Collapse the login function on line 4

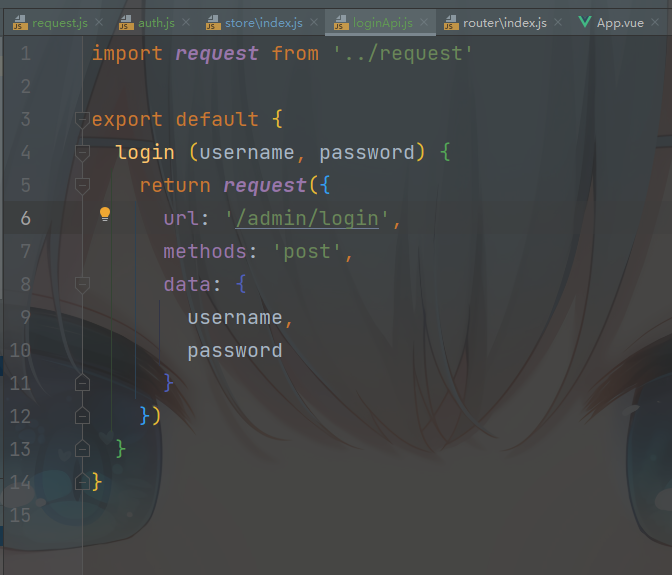(82, 153)
